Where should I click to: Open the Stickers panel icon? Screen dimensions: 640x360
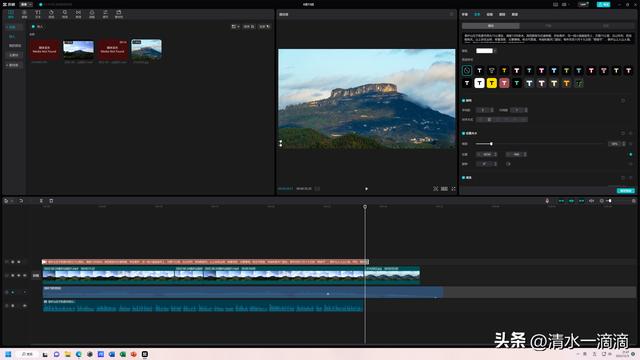(51, 14)
